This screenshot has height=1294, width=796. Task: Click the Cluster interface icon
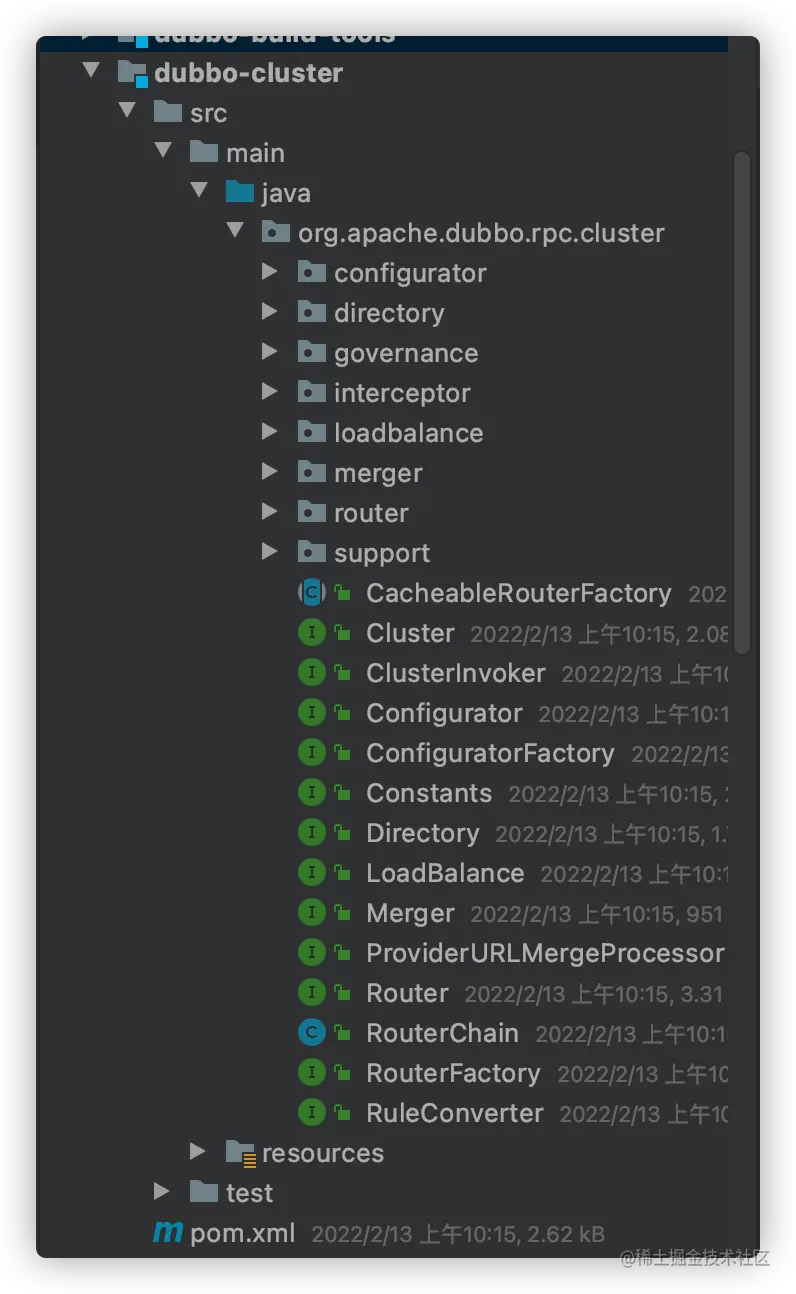[312, 633]
